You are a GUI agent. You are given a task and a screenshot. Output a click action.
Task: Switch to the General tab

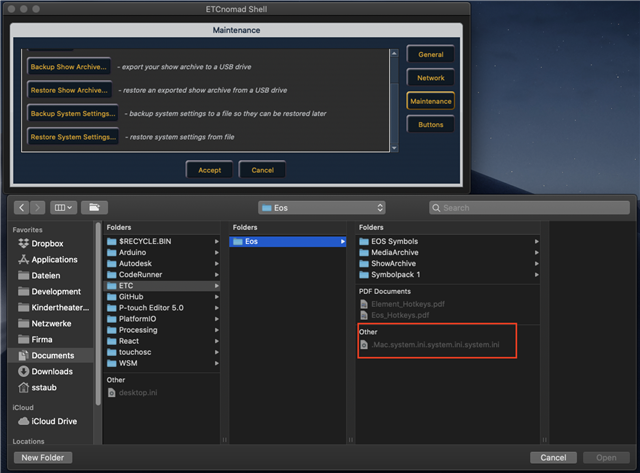431,54
